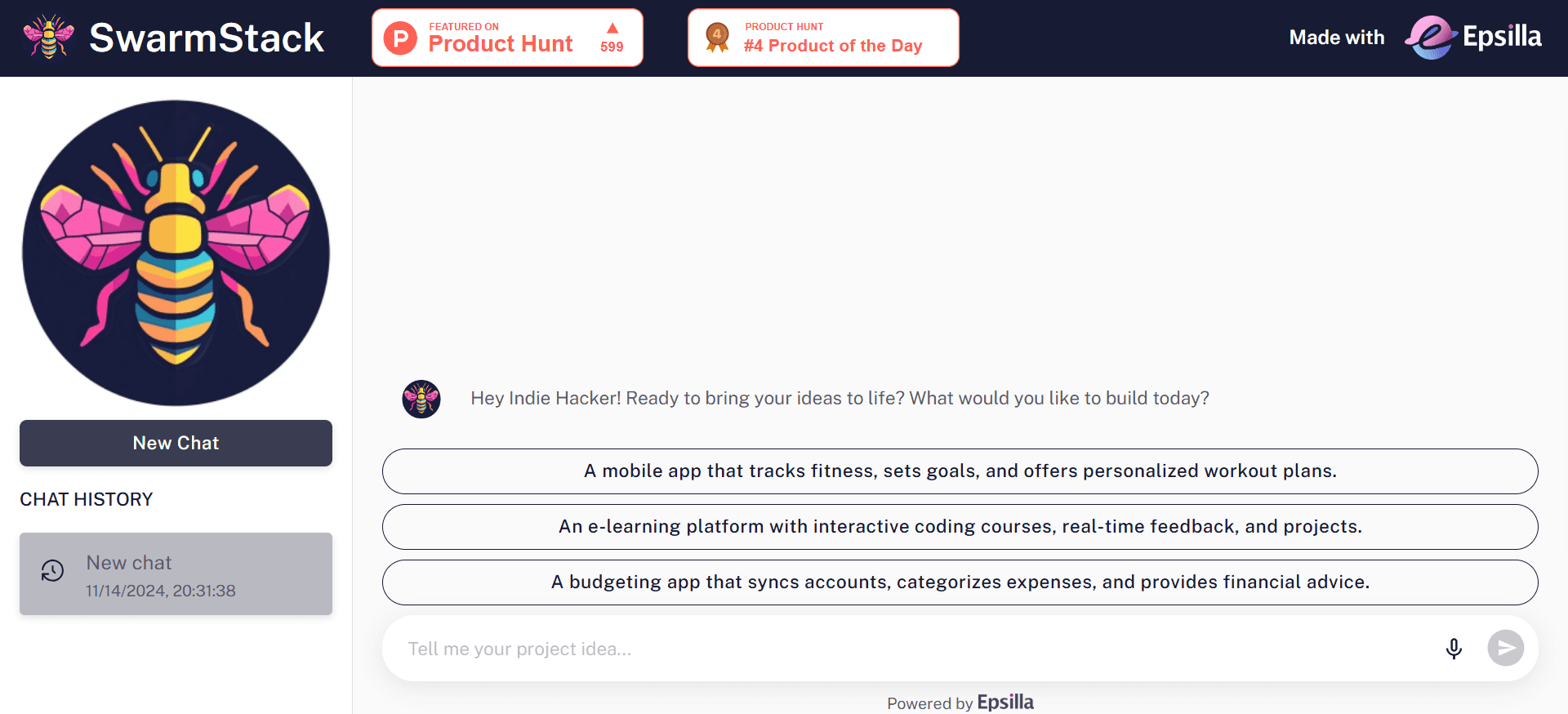Click the CHAT HISTORY section header
Screen dimensions: 1568x714
click(87, 499)
